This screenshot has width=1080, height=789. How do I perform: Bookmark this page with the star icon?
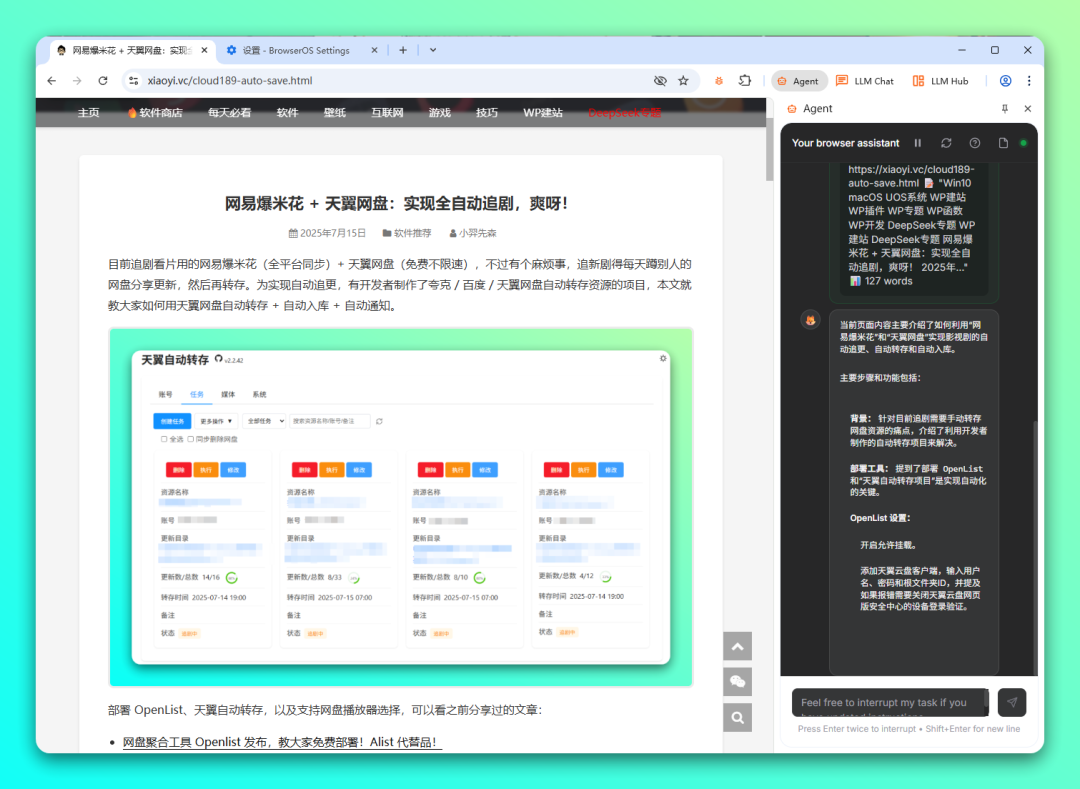684,81
